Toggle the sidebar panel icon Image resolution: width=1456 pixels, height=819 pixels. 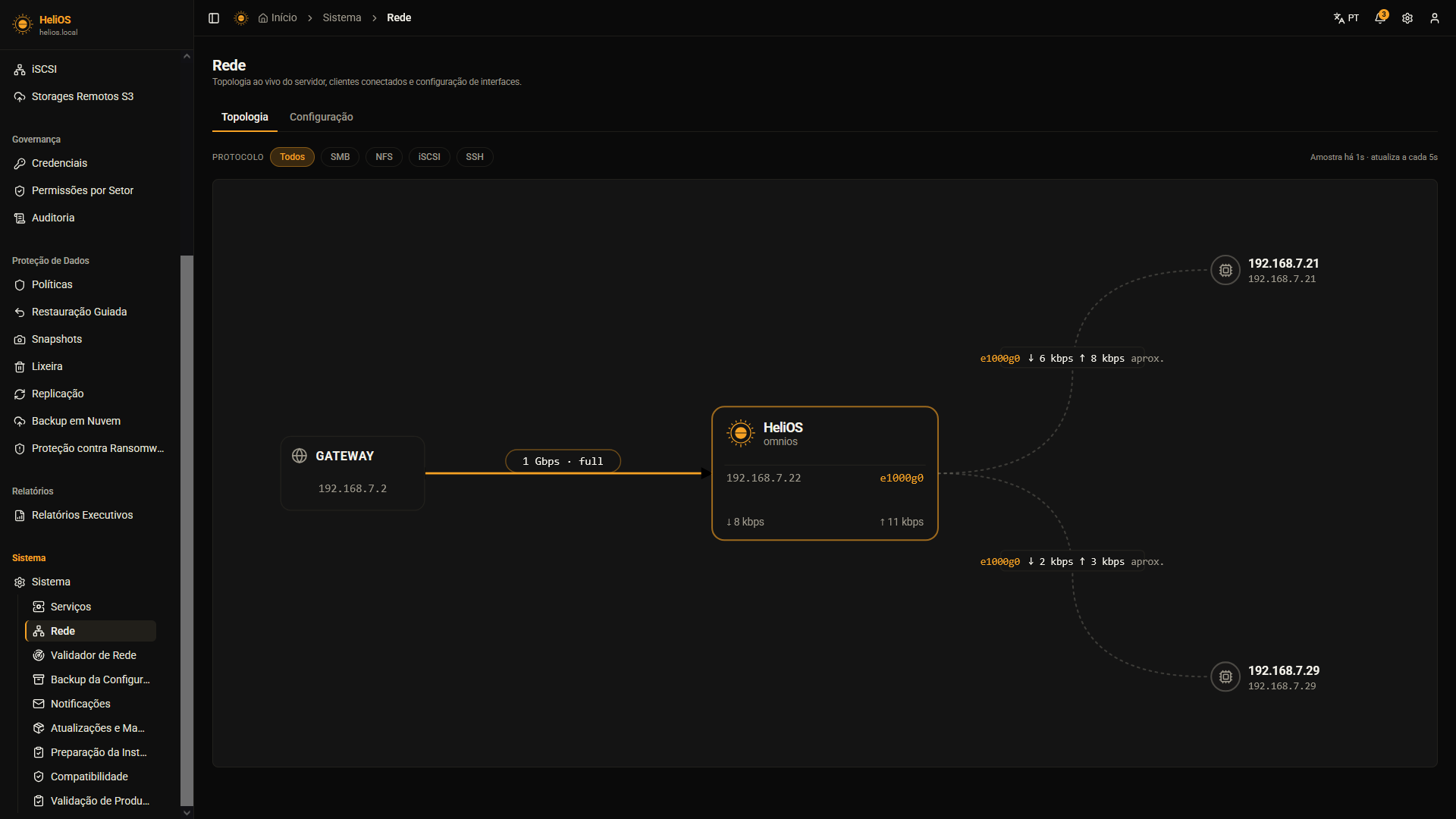coord(214,18)
